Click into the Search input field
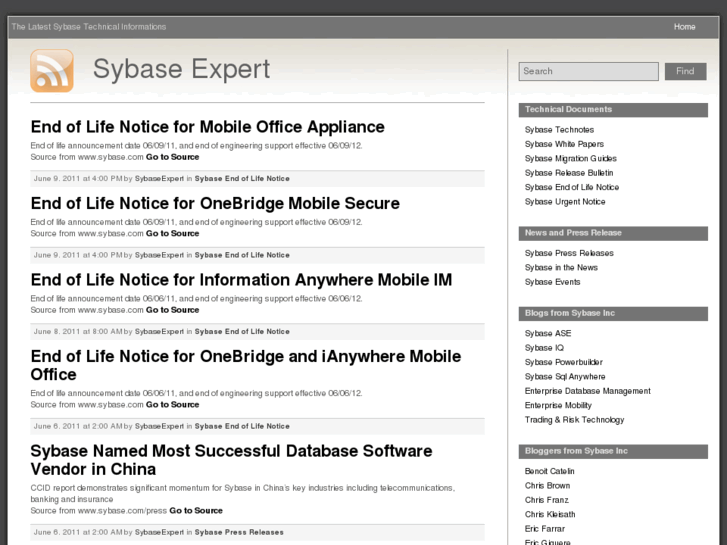 click(588, 71)
